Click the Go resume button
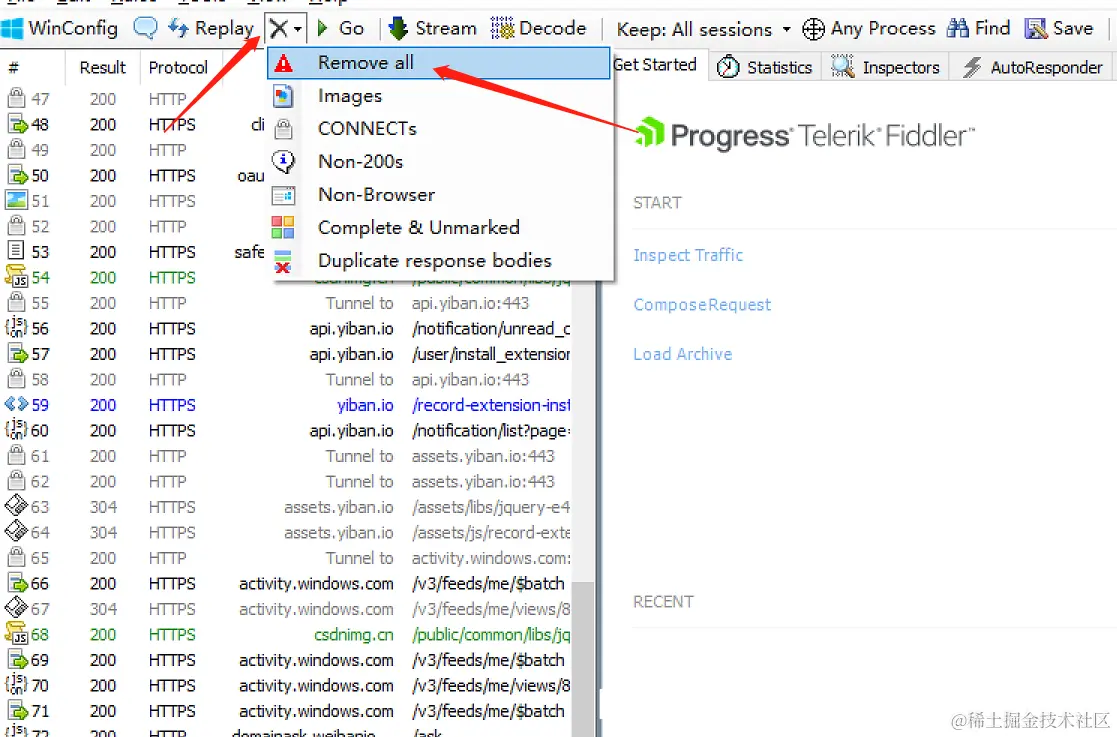 coord(341,28)
